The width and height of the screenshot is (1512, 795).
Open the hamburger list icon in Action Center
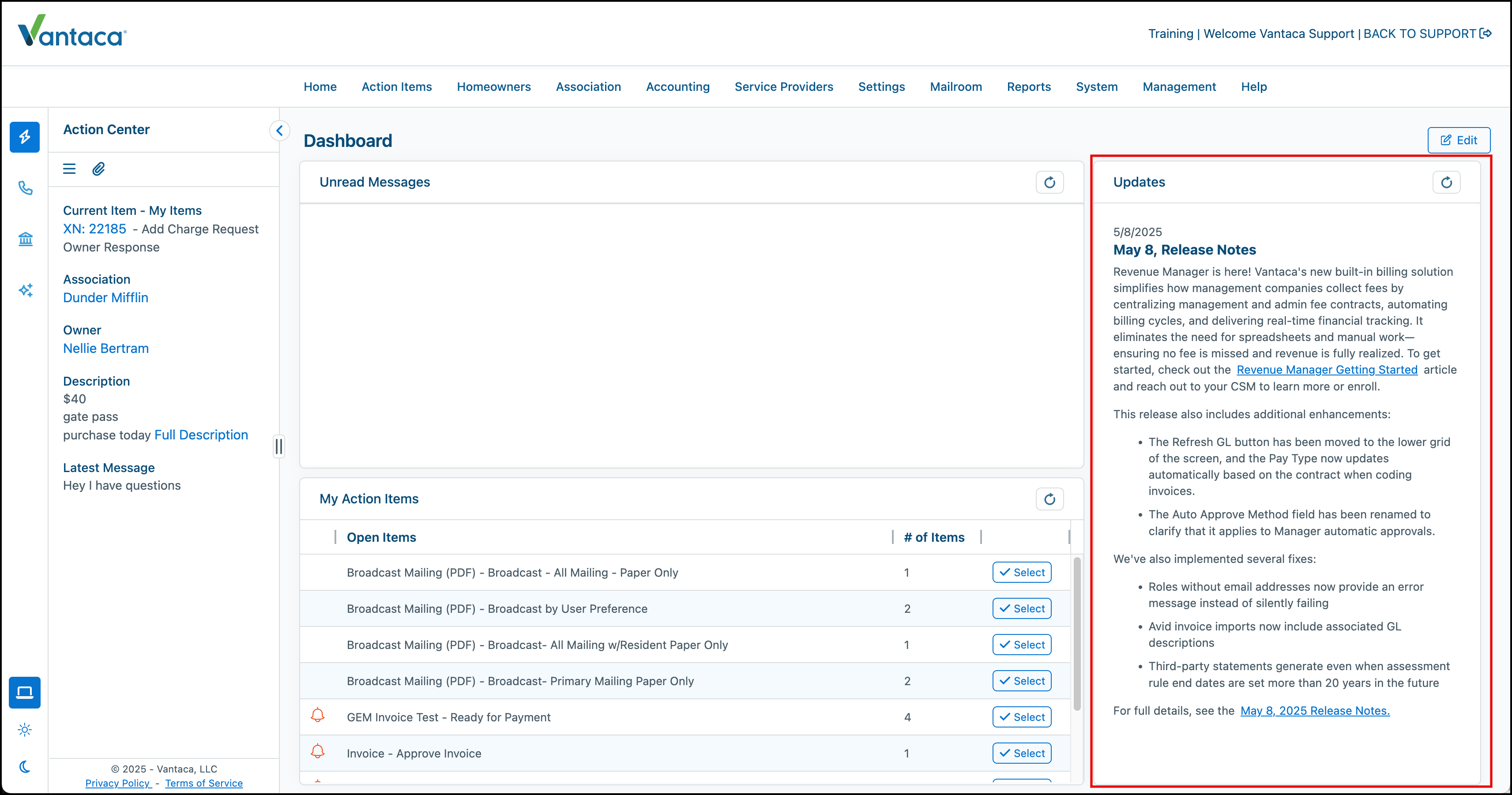tap(69, 169)
